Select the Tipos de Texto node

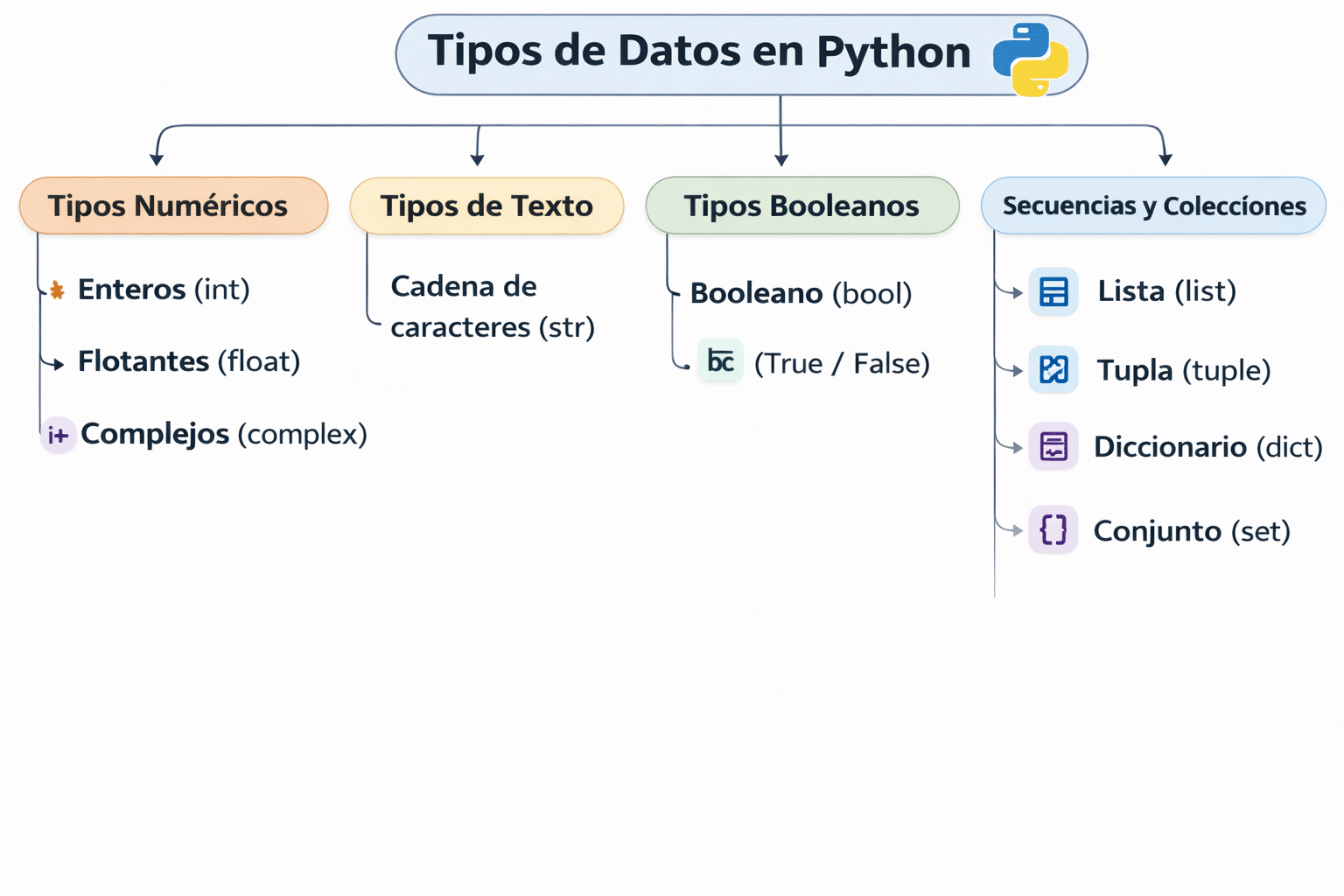[x=486, y=206]
